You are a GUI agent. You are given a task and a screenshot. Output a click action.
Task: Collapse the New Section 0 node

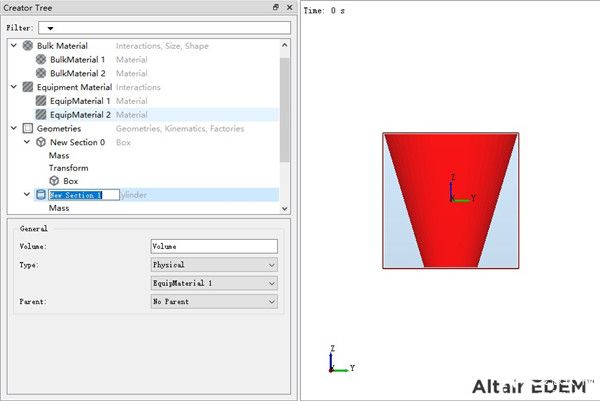(27, 142)
